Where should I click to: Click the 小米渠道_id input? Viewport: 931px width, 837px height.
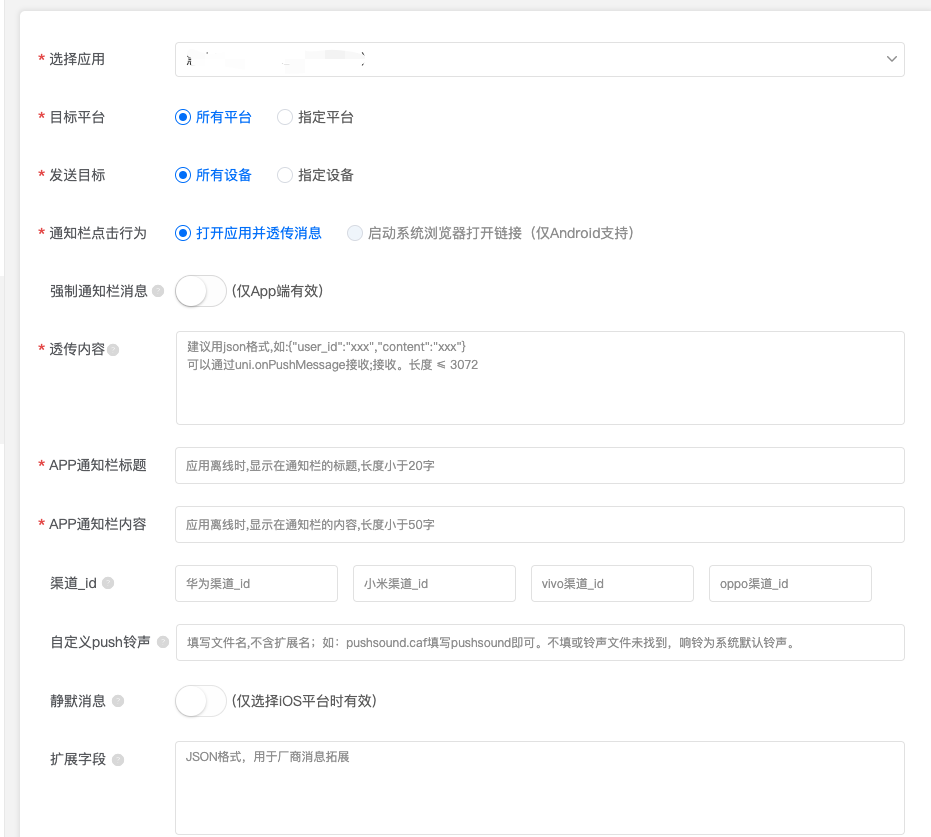tap(434, 584)
